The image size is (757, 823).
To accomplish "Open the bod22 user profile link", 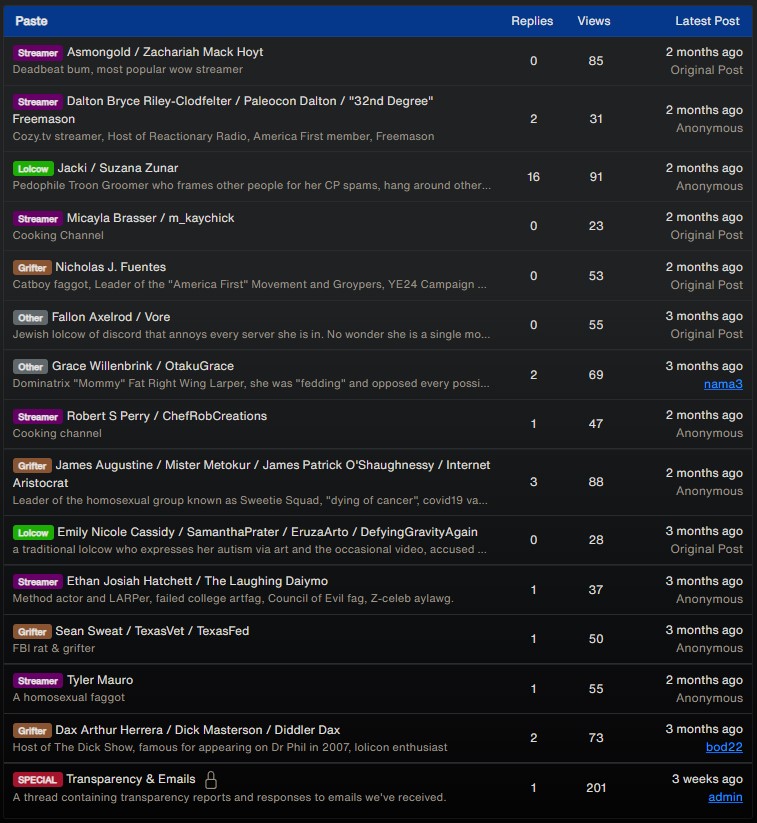I will coord(724,746).
